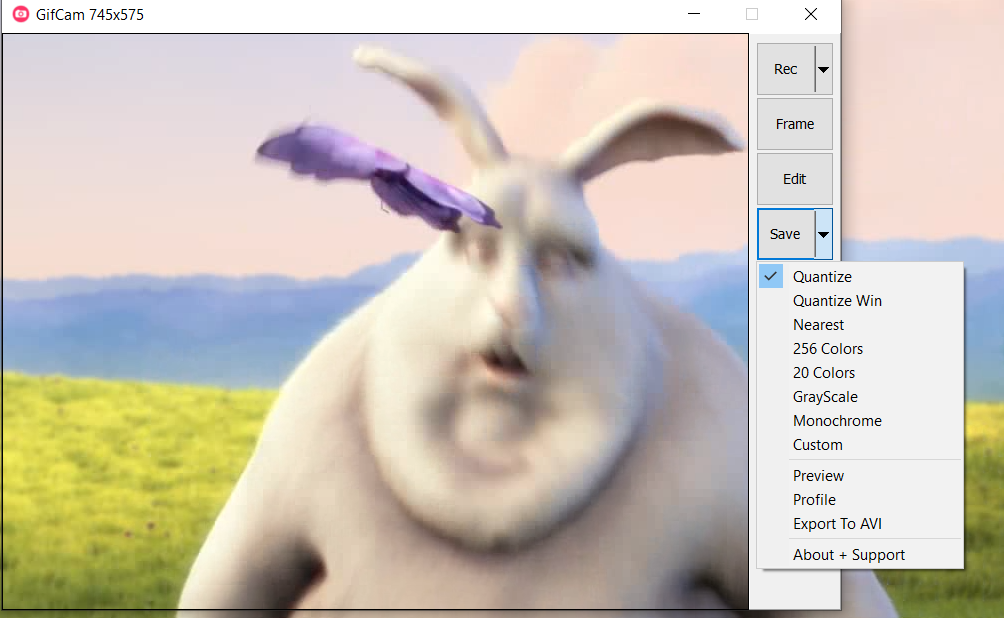Choose Export To AVI
The image size is (1004, 618).
861,524
